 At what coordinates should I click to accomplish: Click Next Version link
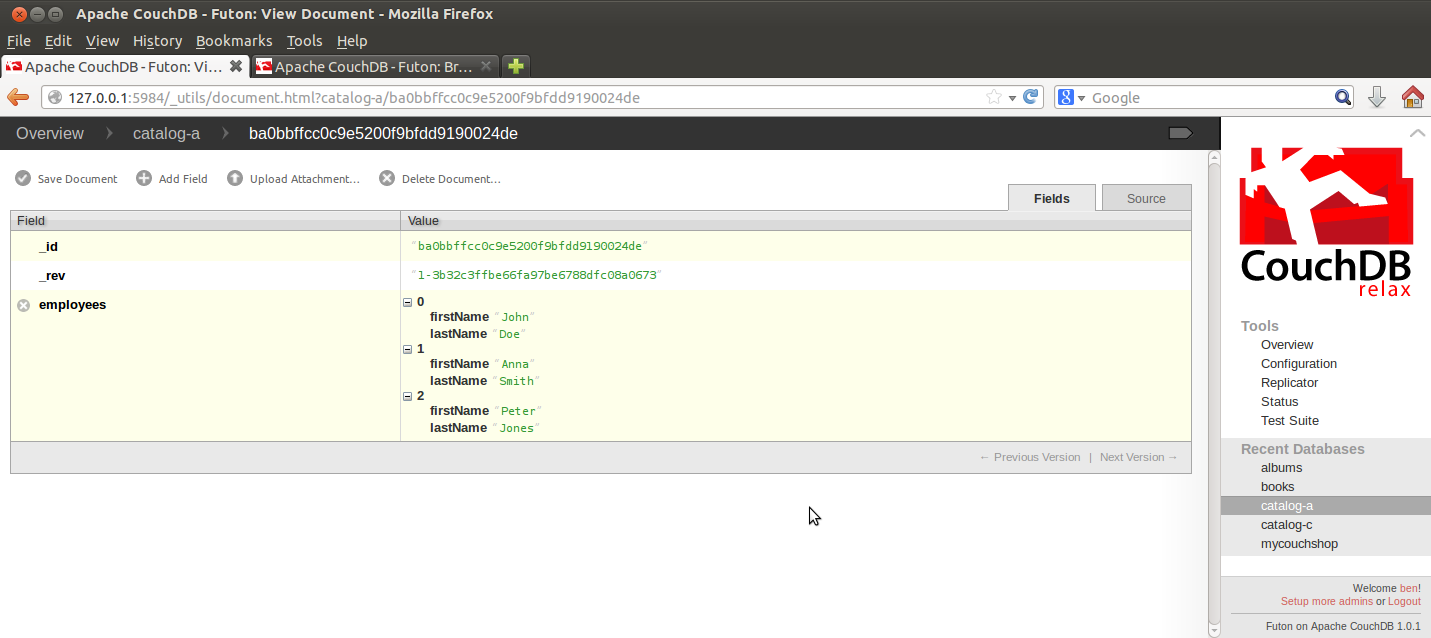tap(1139, 457)
